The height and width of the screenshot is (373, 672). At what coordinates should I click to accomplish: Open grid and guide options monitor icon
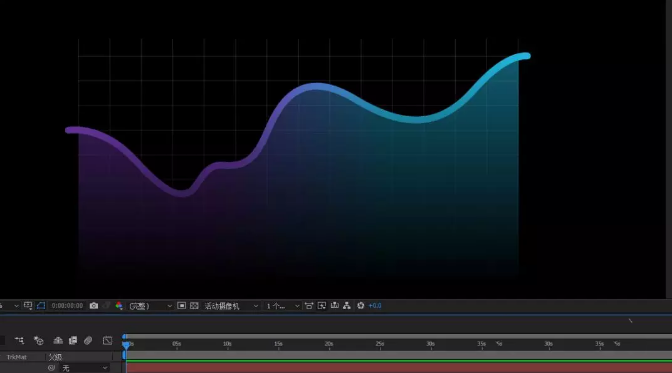(x=28, y=306)
